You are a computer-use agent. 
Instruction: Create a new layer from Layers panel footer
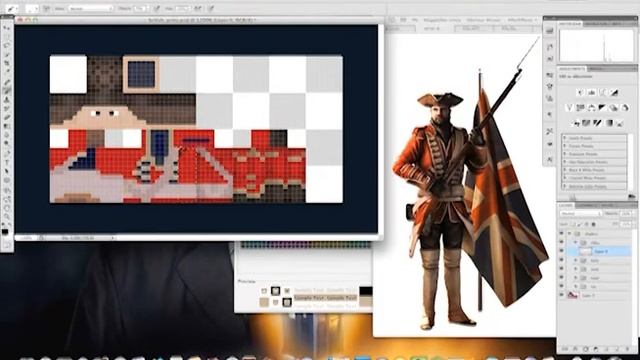616,349
